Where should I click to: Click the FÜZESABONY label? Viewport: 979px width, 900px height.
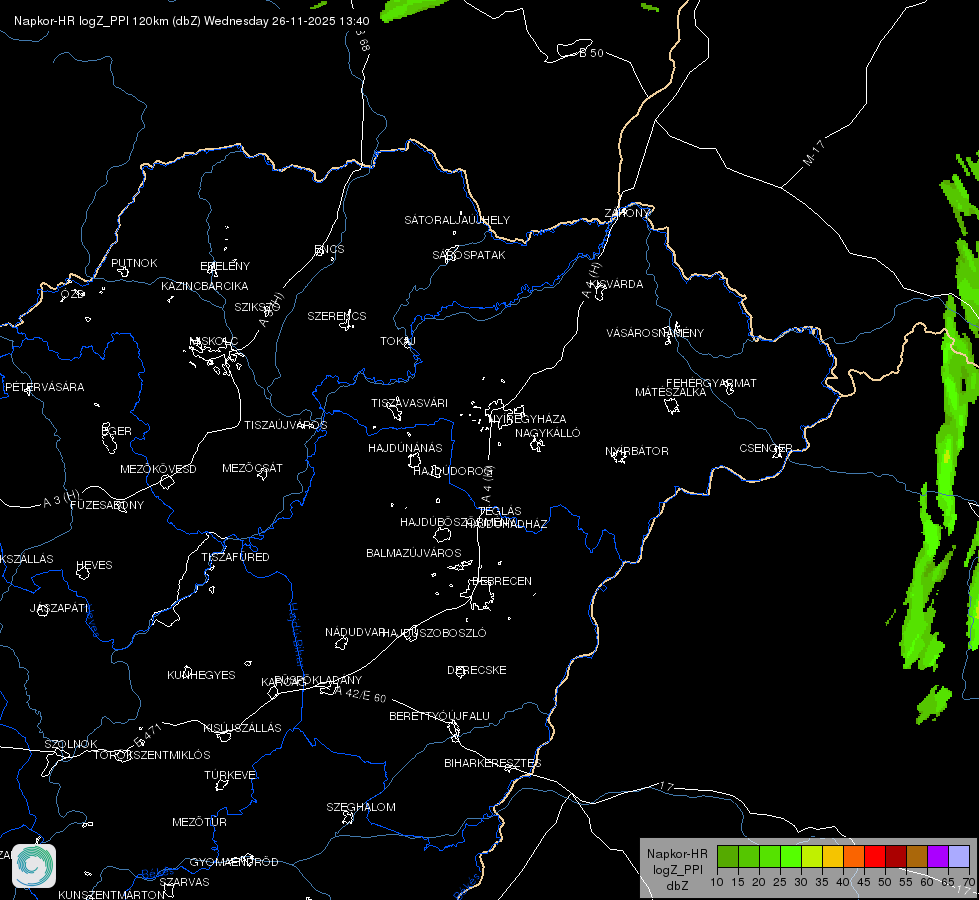(107, 505)
